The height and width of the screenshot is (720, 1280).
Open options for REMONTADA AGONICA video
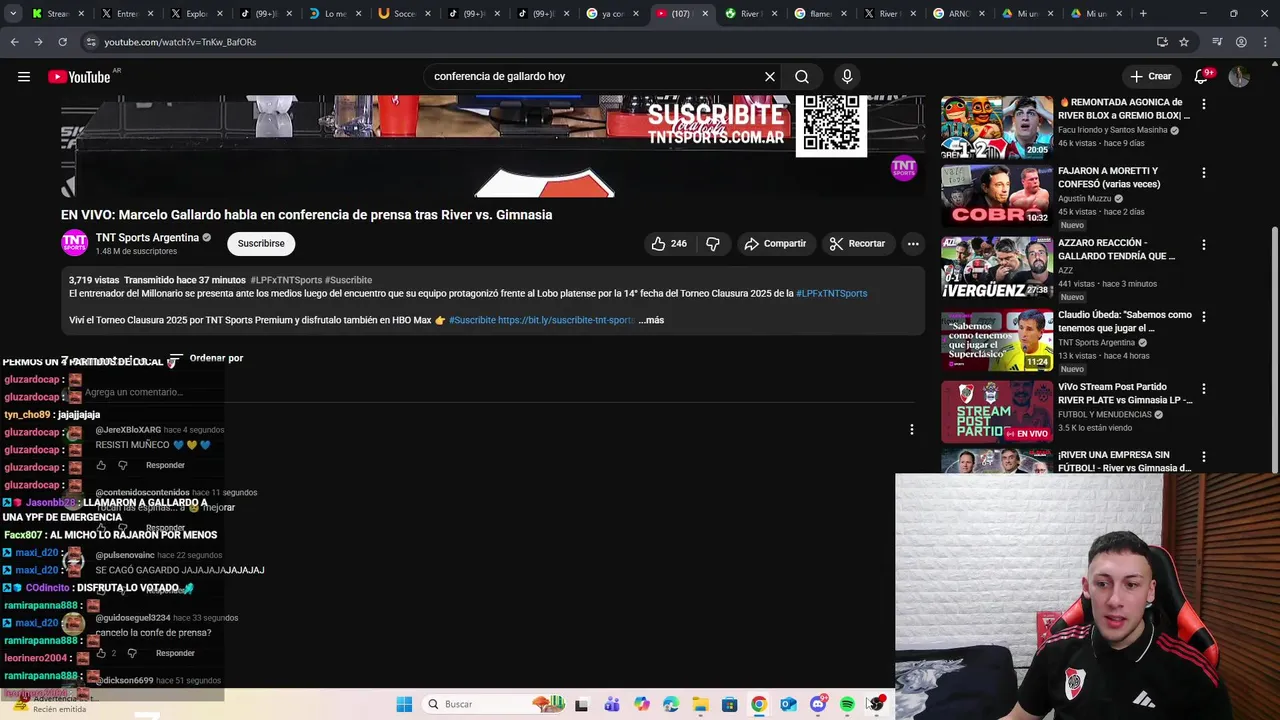pyautogui.click(x=1203, y=104)
